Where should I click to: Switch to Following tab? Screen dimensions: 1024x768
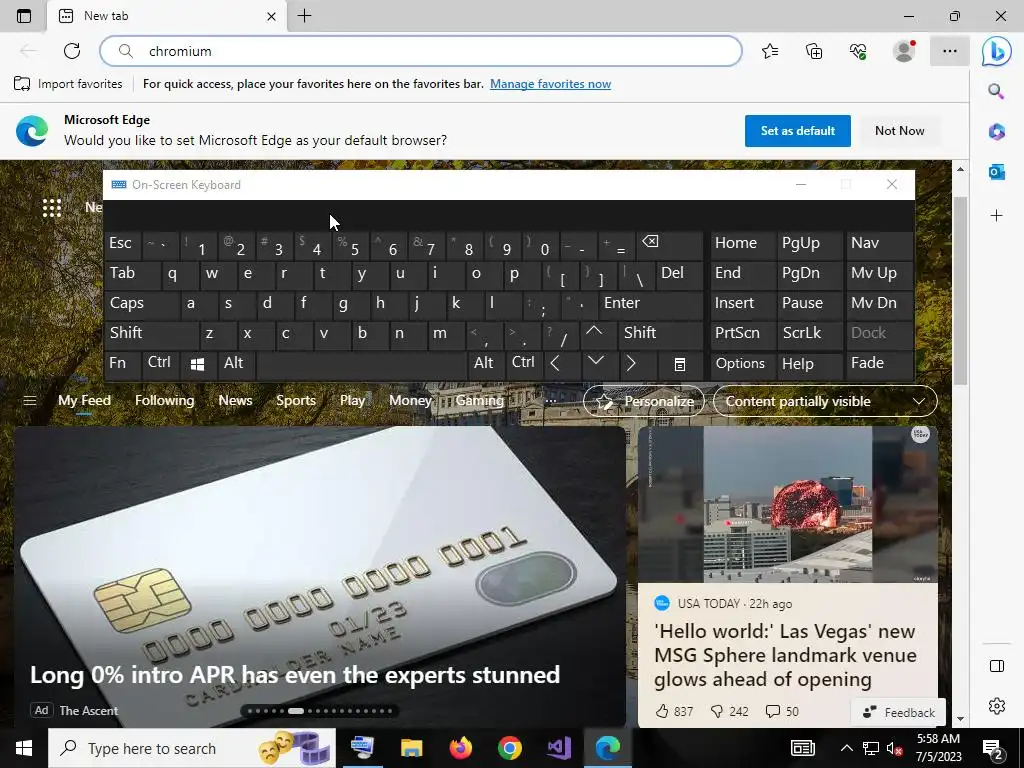click(x=165, y=400)
